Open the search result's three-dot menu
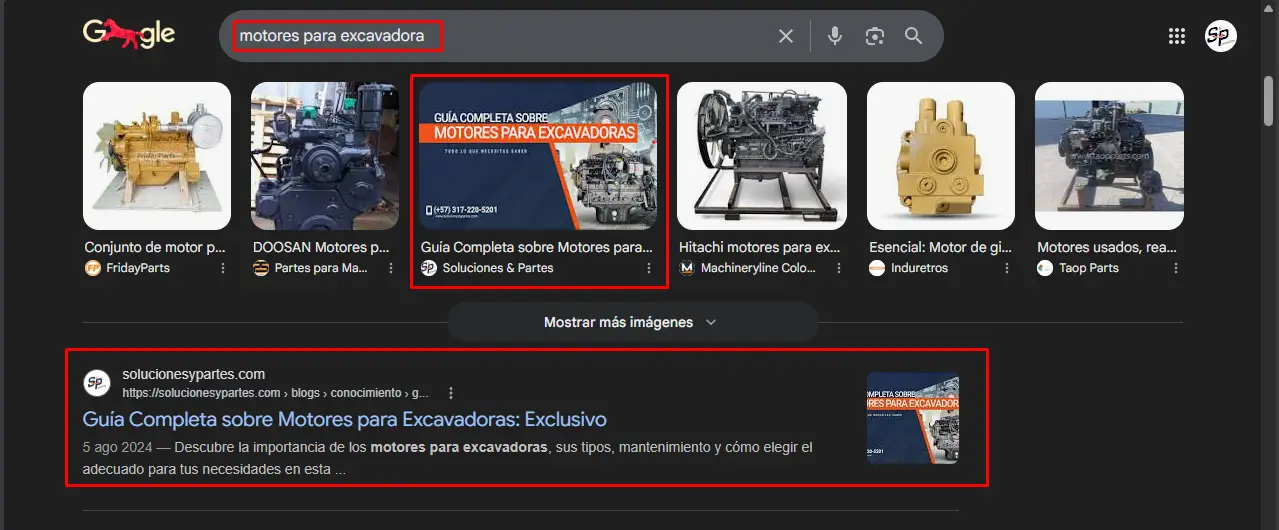Viewport: 1279px width, 530px height. tap(451, 393)
